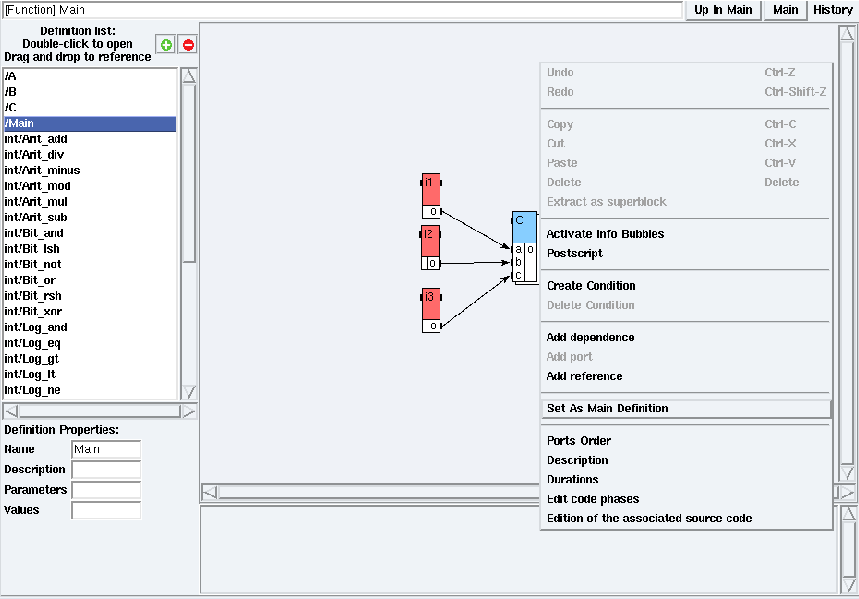Select Create Condition menu entry
This screenshot has height=599, width=859.
tap(685, 286)
